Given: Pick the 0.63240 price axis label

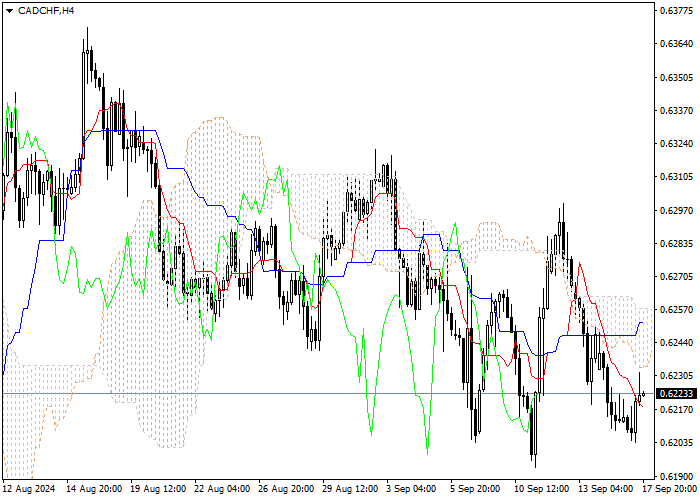Looking at the screenshot, I should [x=676, y=144].
